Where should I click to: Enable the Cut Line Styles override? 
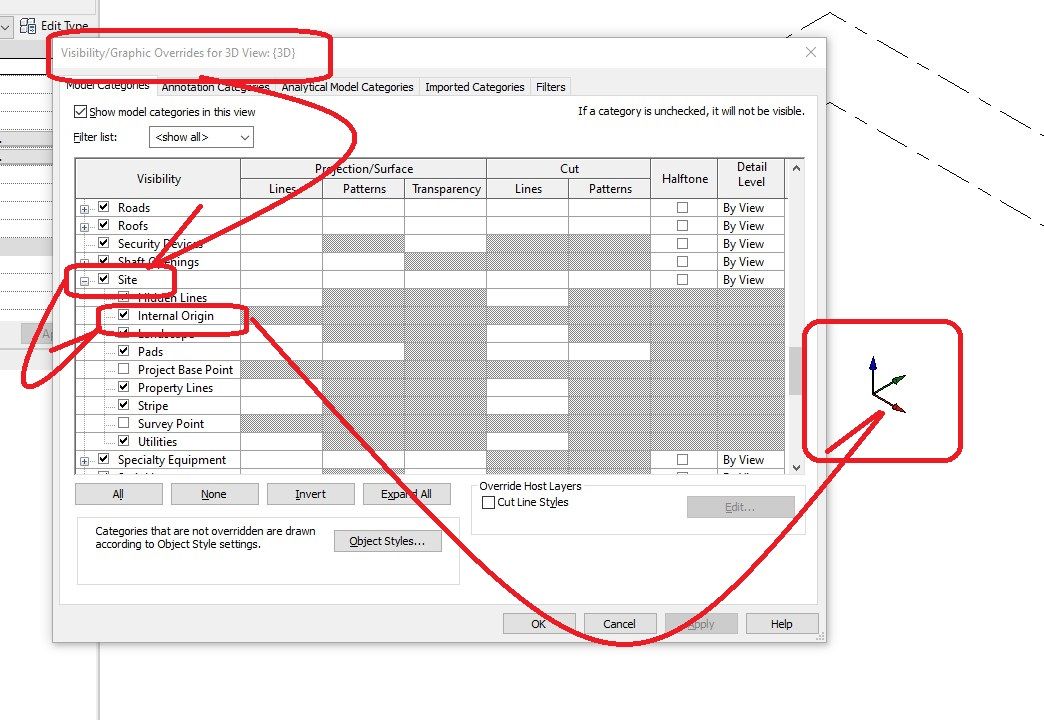(x=489, y=503)
